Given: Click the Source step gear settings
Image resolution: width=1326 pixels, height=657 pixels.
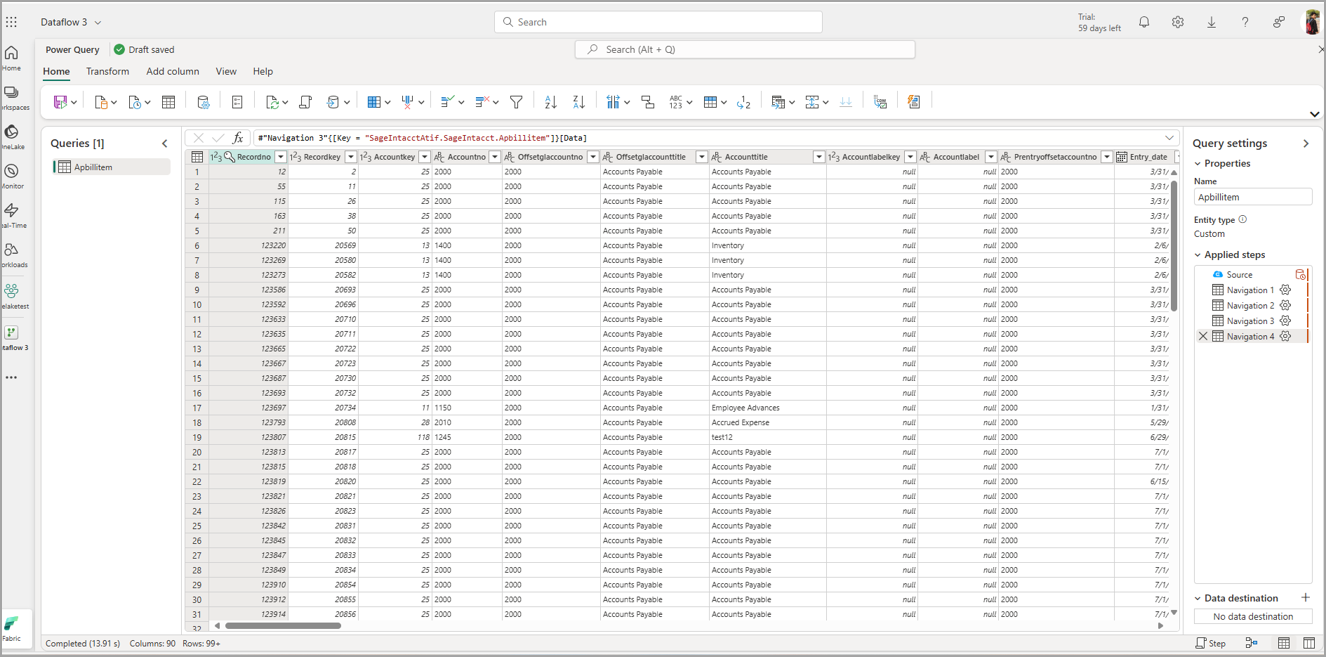Looking at the screenshot, I should (1300, 274).
